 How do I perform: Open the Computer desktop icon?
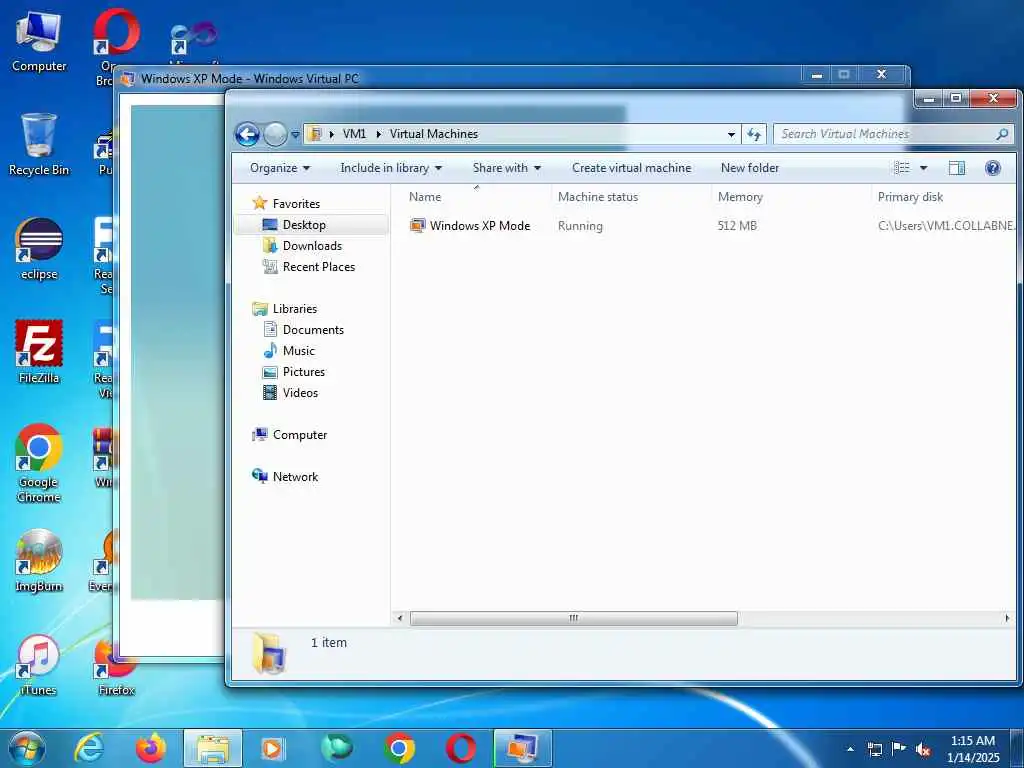(x=39, y=42)
